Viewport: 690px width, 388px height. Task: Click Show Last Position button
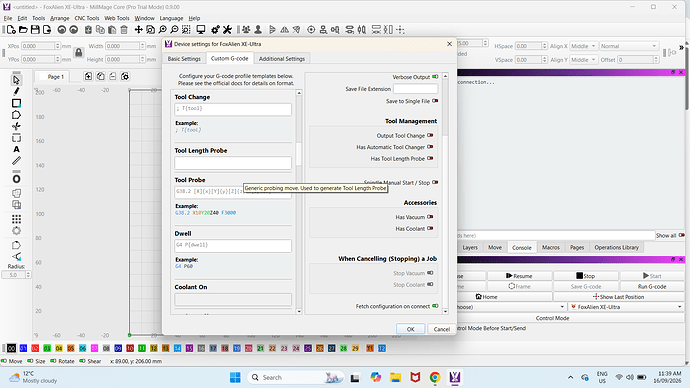[x=618, y=297]
